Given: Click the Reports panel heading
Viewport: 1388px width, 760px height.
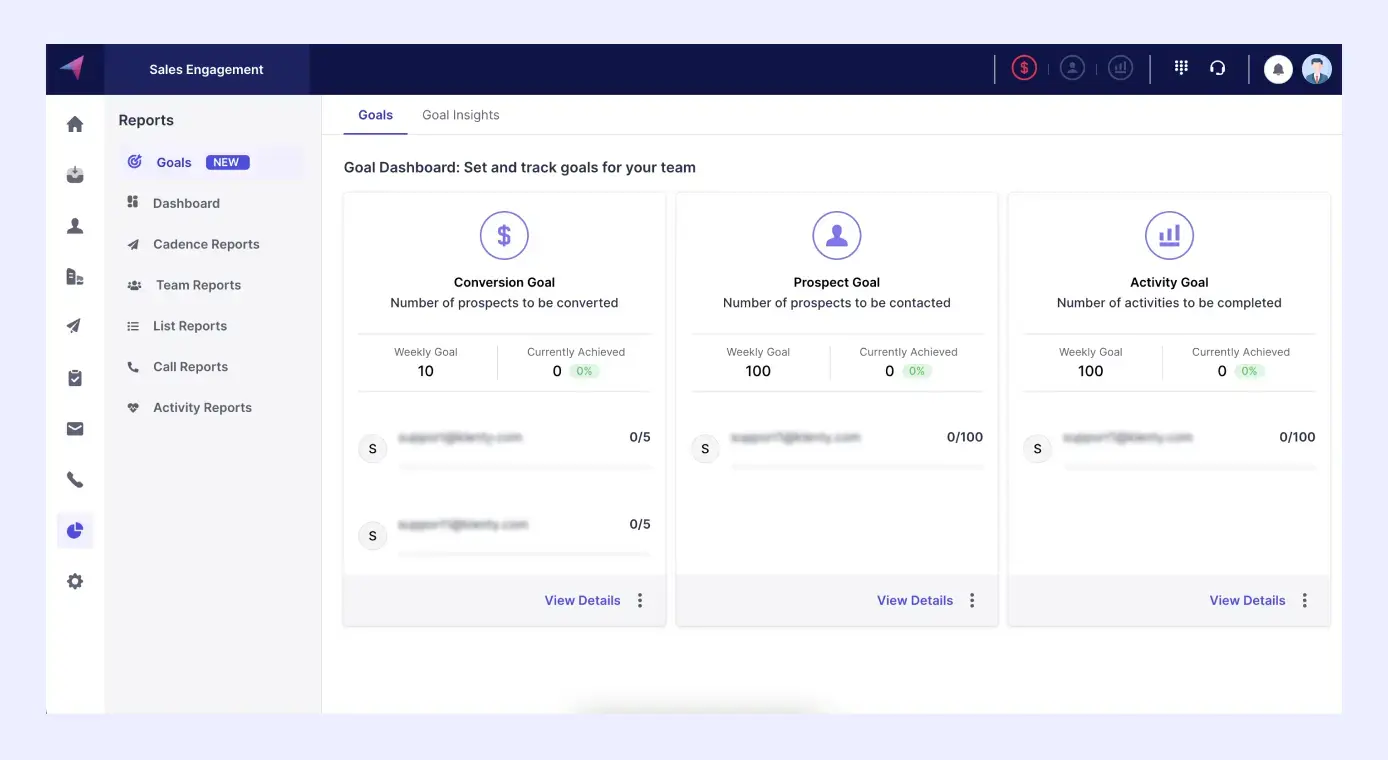Looking at the screenshot, I should pyautogui.click(x=146, y=120).
